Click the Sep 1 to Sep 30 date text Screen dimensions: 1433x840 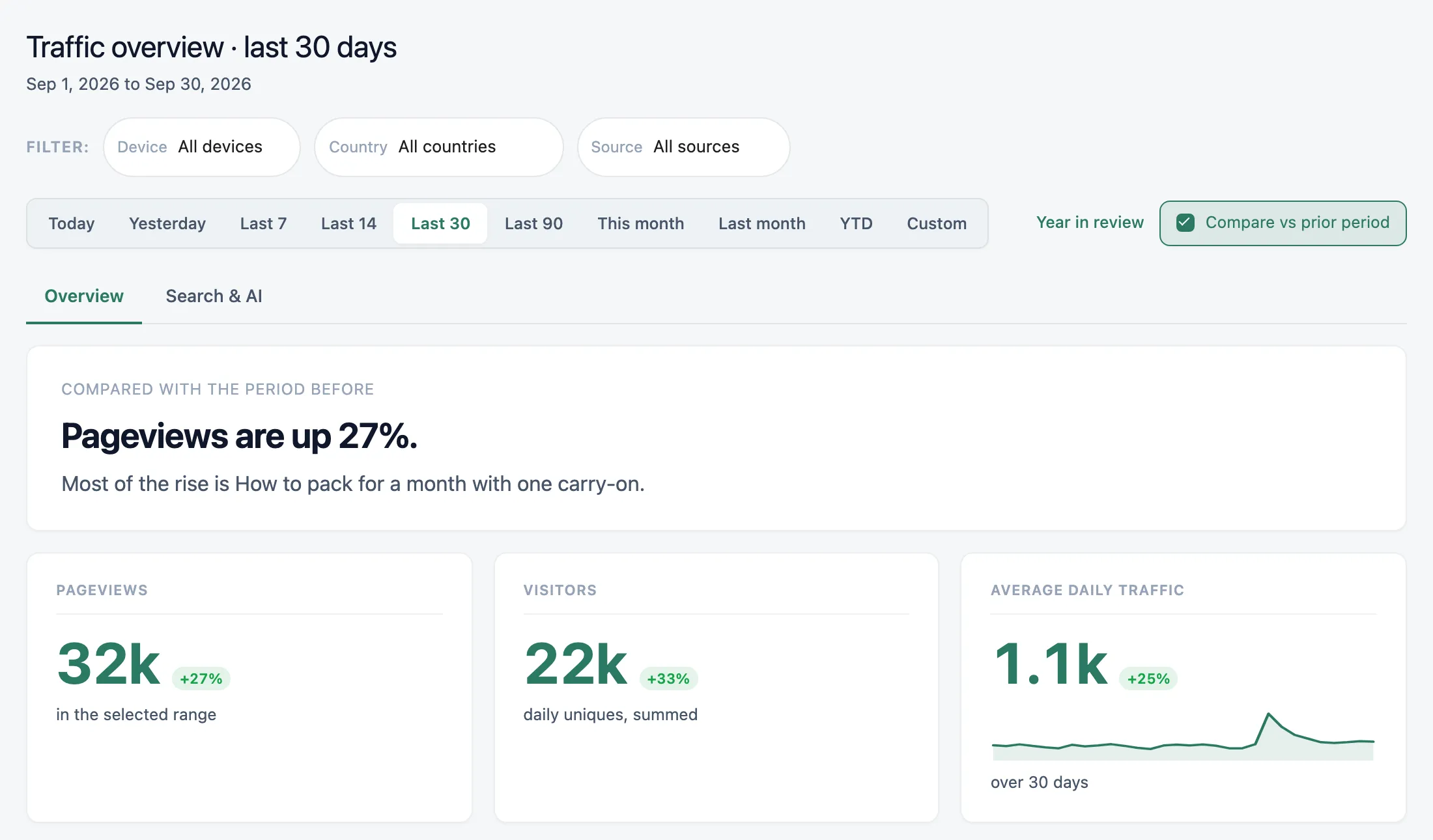click(x=139, y=84)
